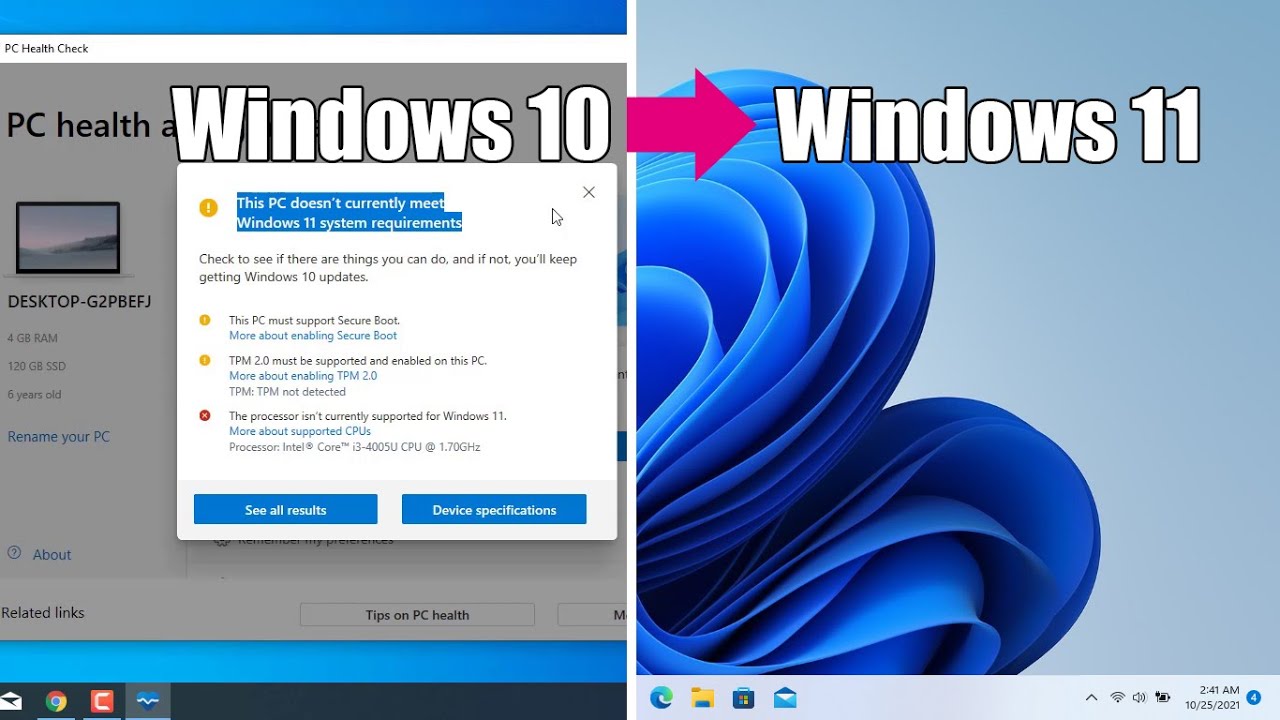Viewport: 1280px width, 720px height.
Task: Open More about supported CPUs link
Action: pos(300,432)
